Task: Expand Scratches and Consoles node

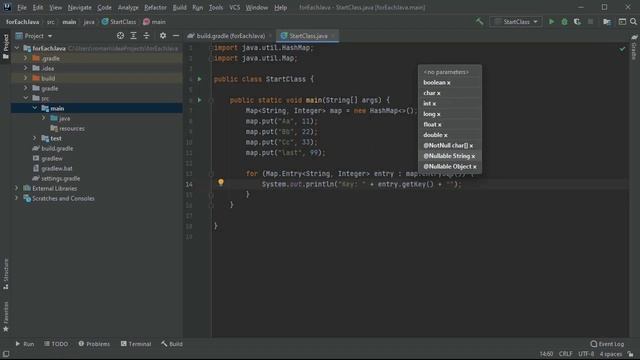Action: (x=17, y=198)
